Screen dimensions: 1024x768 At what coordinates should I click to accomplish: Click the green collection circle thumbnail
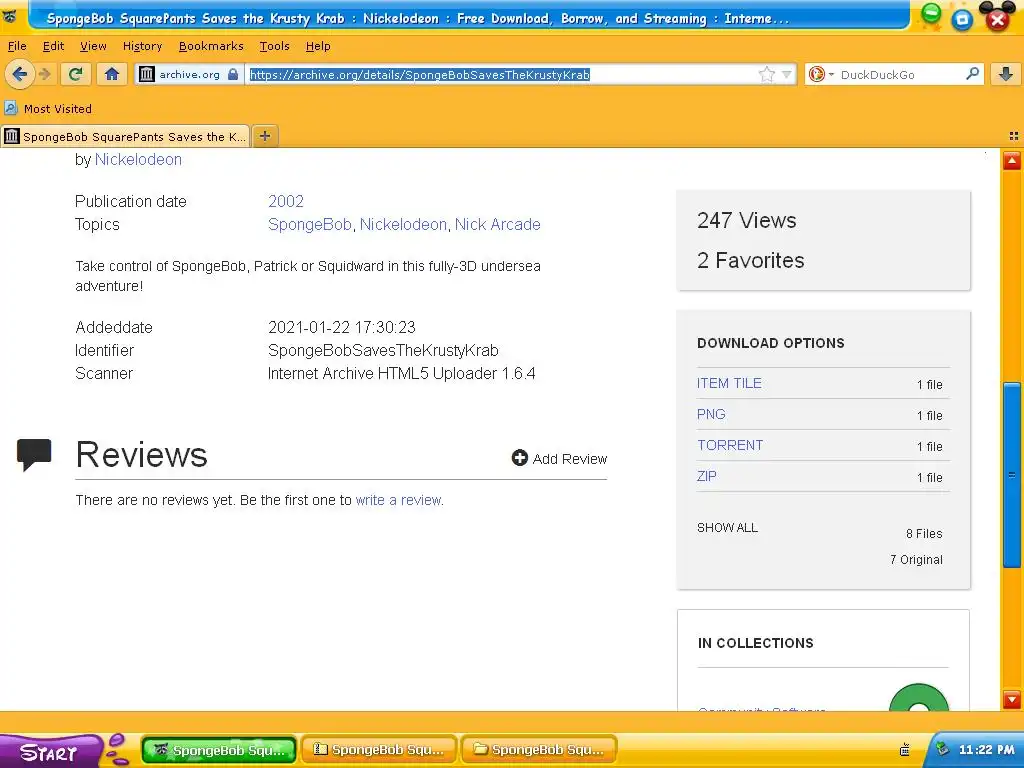tap(919, 697)
